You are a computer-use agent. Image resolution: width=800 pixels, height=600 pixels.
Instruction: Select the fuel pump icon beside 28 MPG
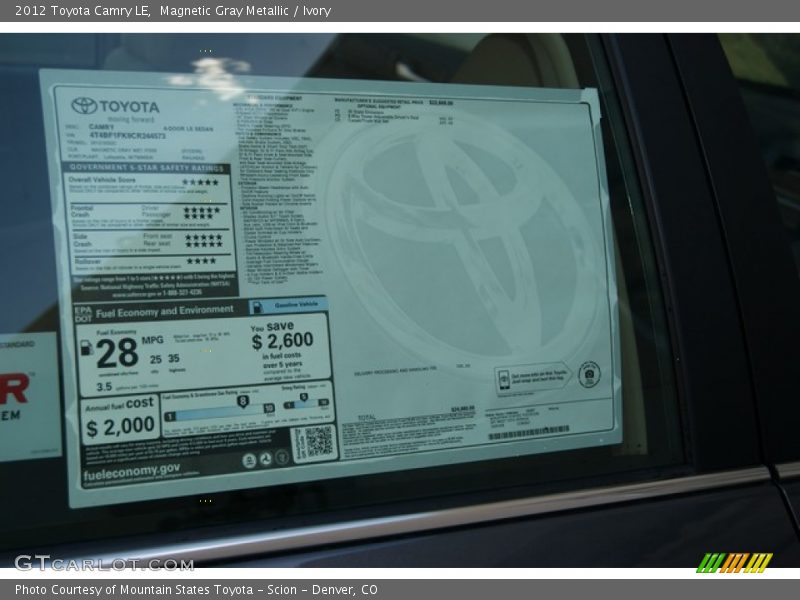pos(88,347)
